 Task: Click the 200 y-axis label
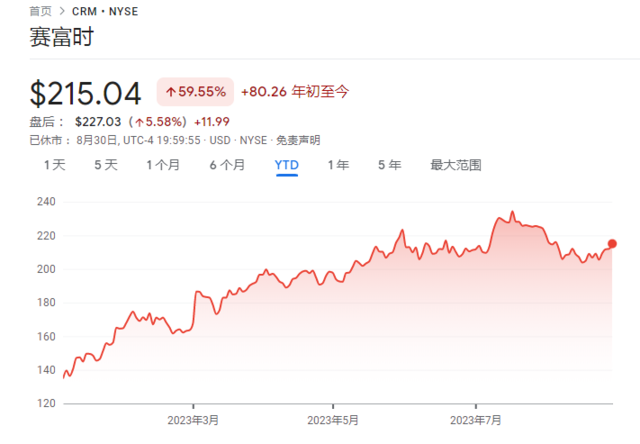point(46,269)
